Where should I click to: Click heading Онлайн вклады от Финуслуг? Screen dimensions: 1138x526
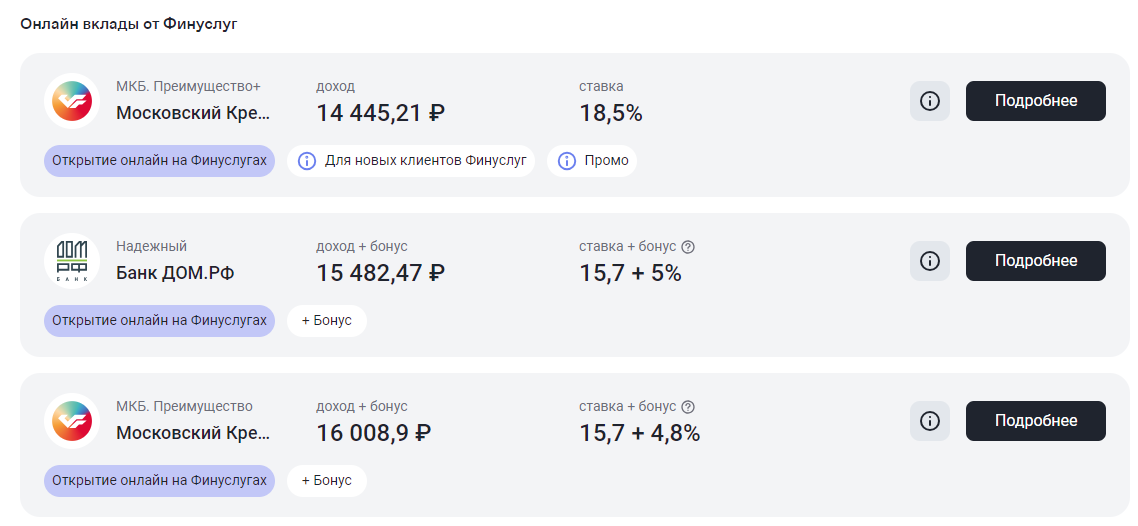click(x=129, y=24)
